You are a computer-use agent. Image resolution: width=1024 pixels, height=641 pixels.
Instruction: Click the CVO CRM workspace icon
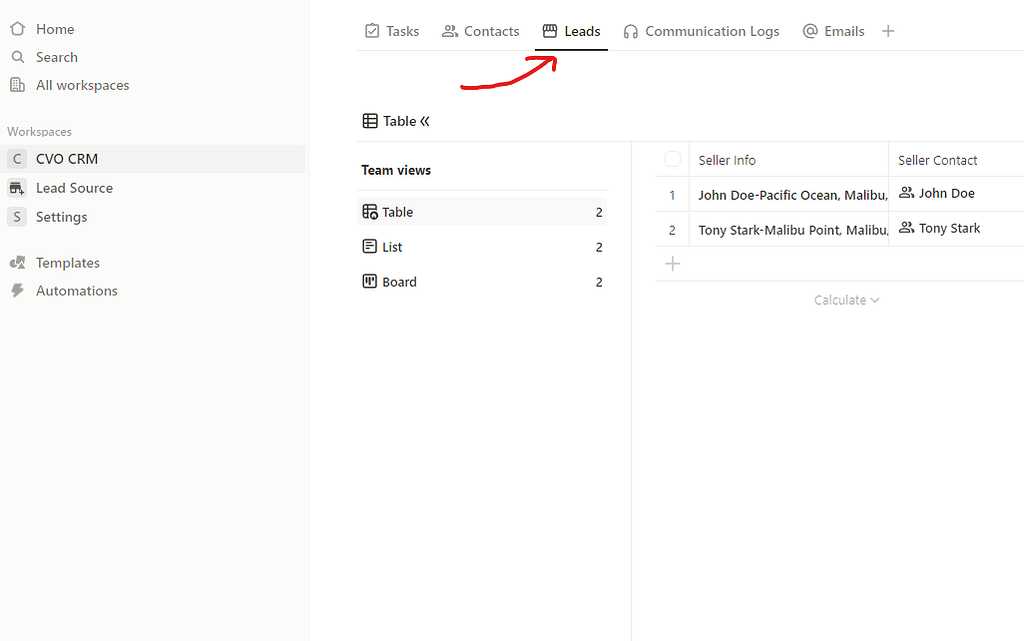pyautogui.click(x=17, y=158)
